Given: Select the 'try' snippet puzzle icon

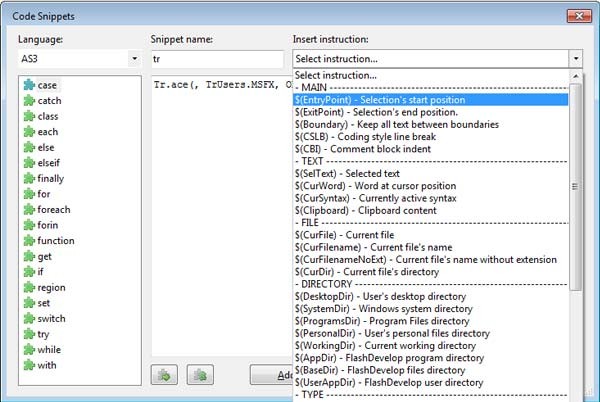Looking at the screenshot, I should 29,334.
